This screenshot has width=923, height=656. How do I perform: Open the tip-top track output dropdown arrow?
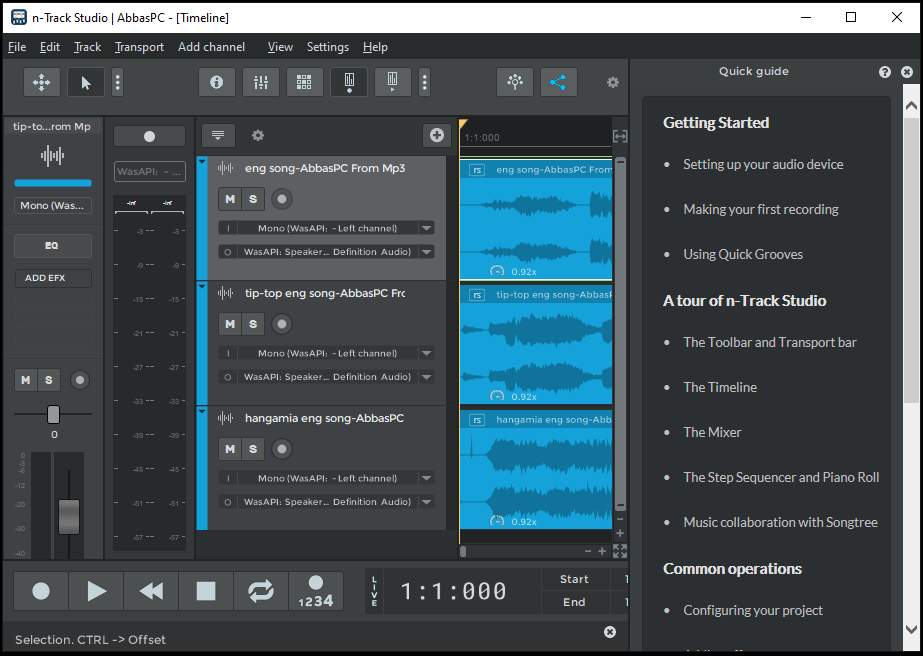[x=427, y=377]
